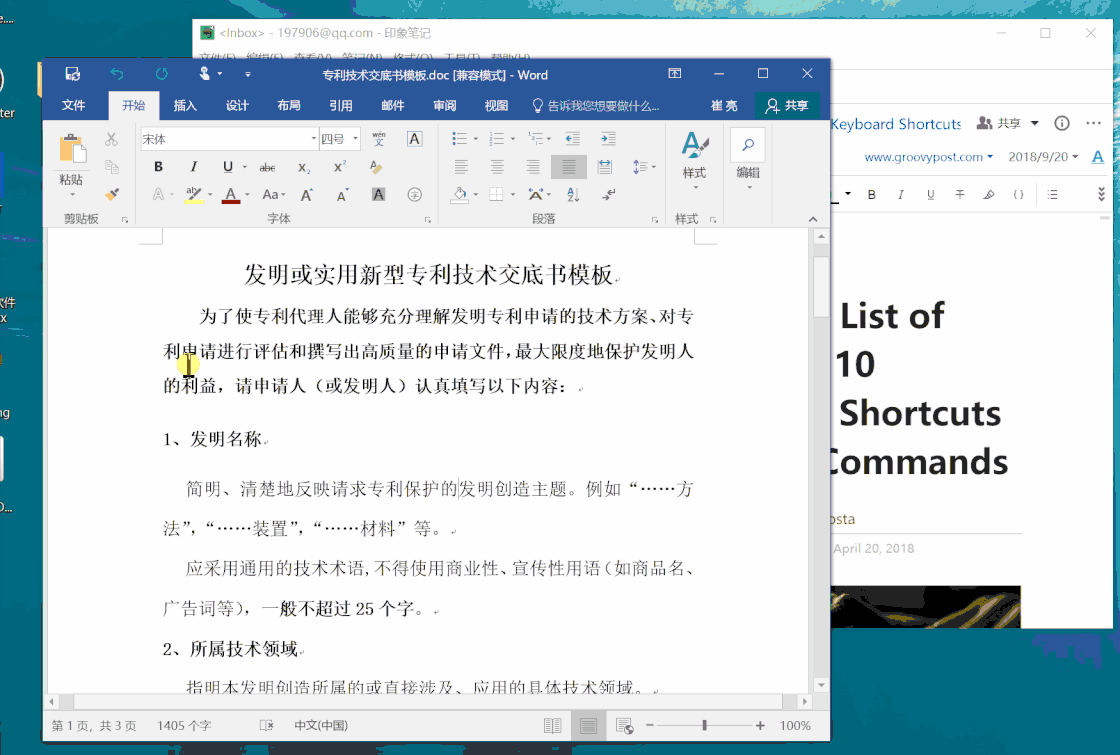This screenshot has width=1120, height=755.
Task: Toggle Italic formatting in Word
Action: tap(194, 166)
